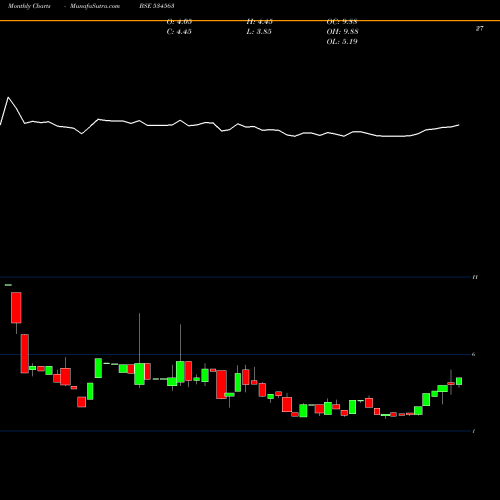Click the '11' price axis label
Viewport: 500px width, 500px height.
tap(475, 277)
